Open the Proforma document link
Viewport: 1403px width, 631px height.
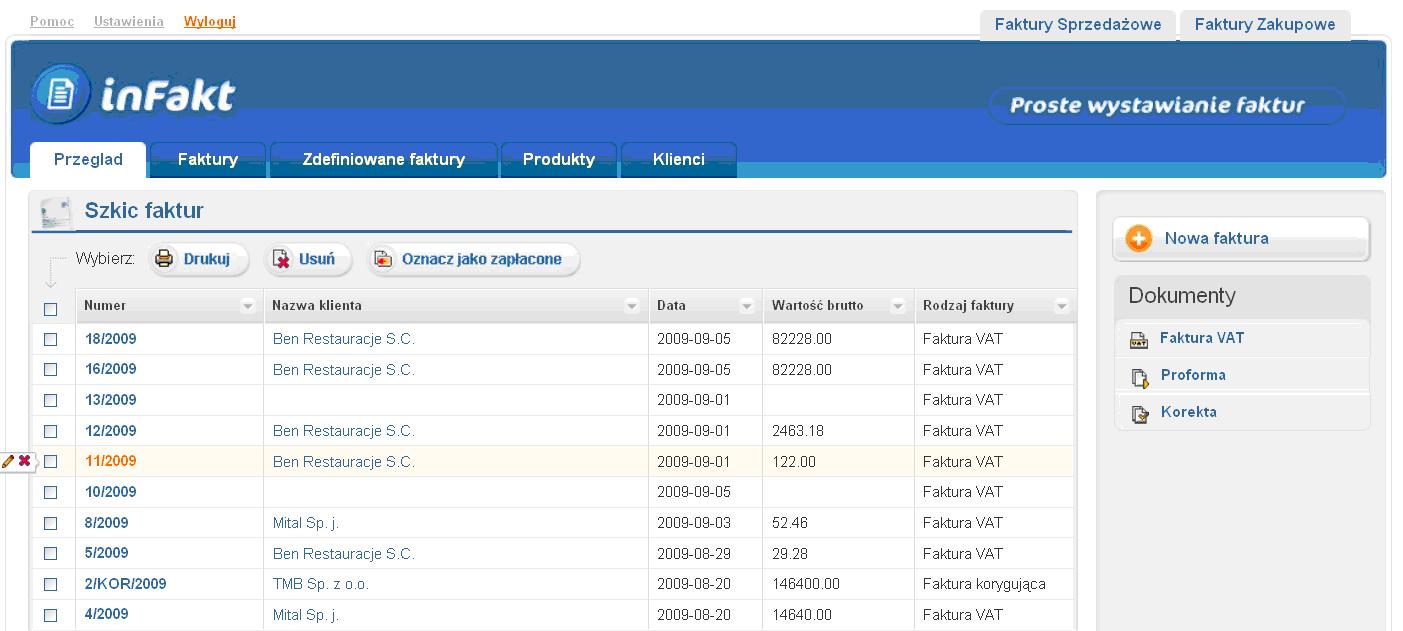point(1193,375)
